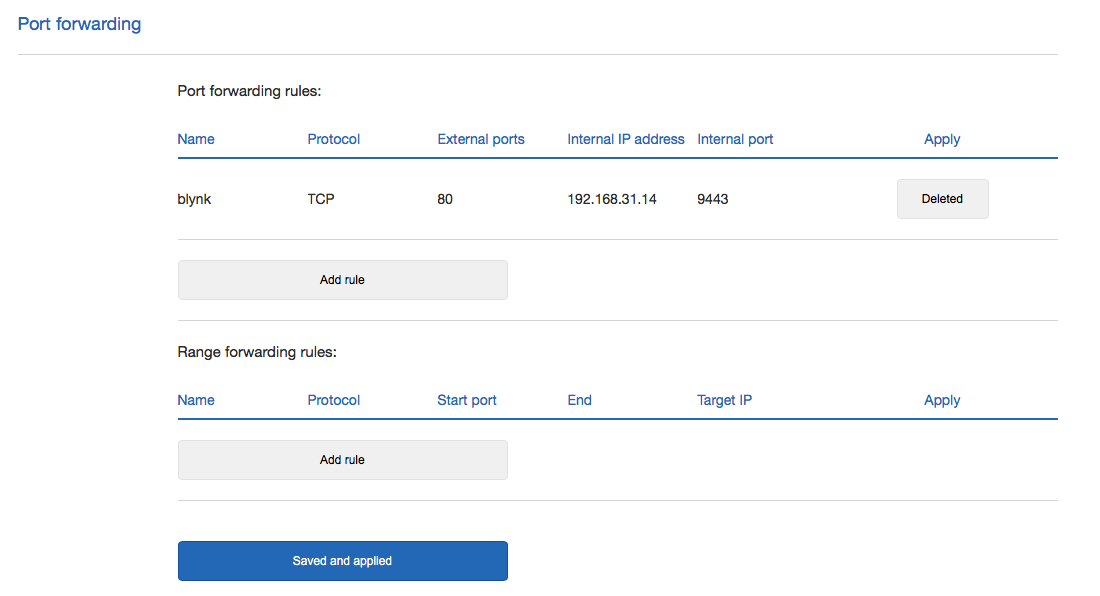Viewport: 1100px width, 596px height.
Task: Click the TCP protocol value
Action: (x=321, y=199)
